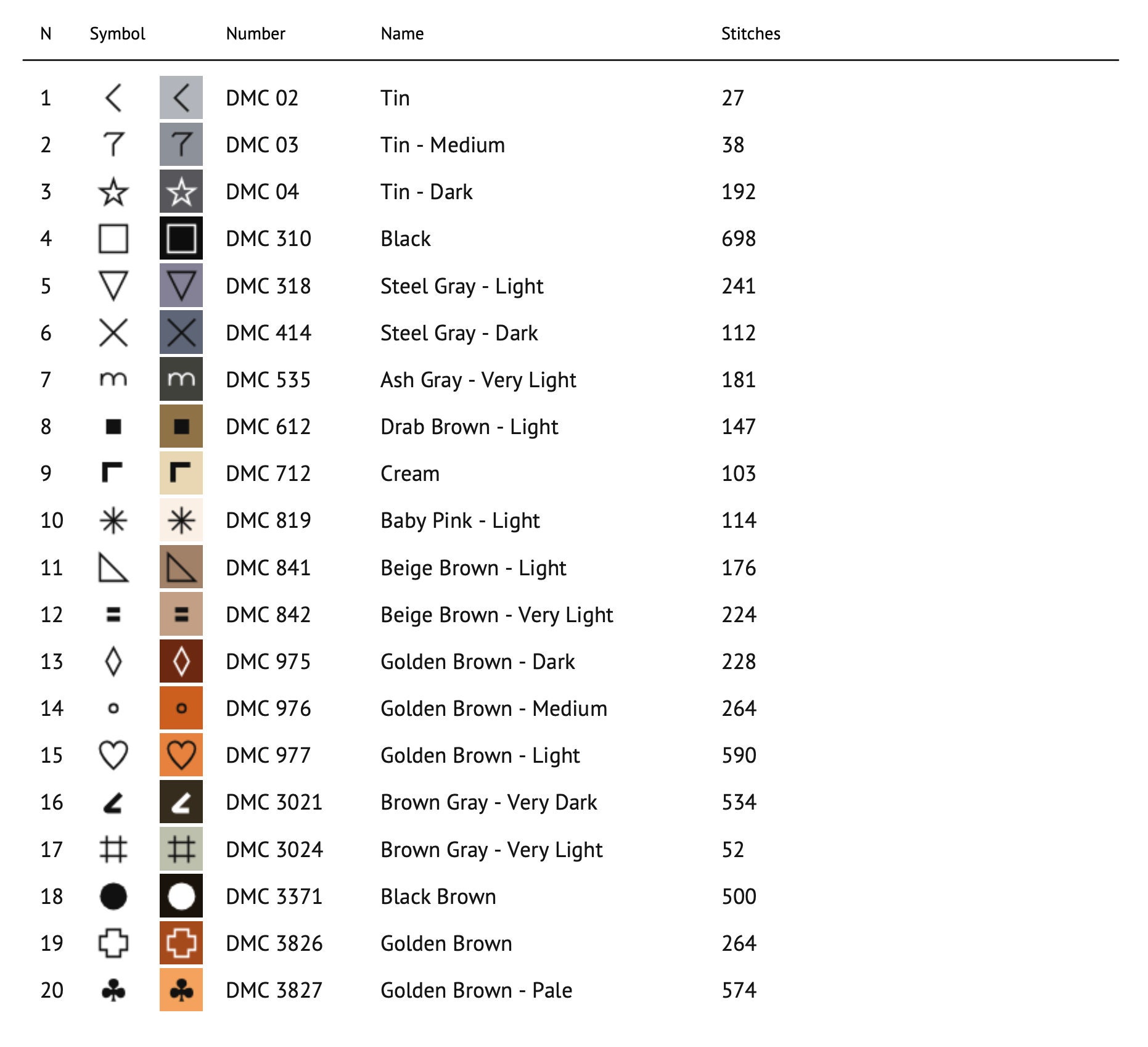Select the plus cross symbol for DMC 3826

click(113, 943)
